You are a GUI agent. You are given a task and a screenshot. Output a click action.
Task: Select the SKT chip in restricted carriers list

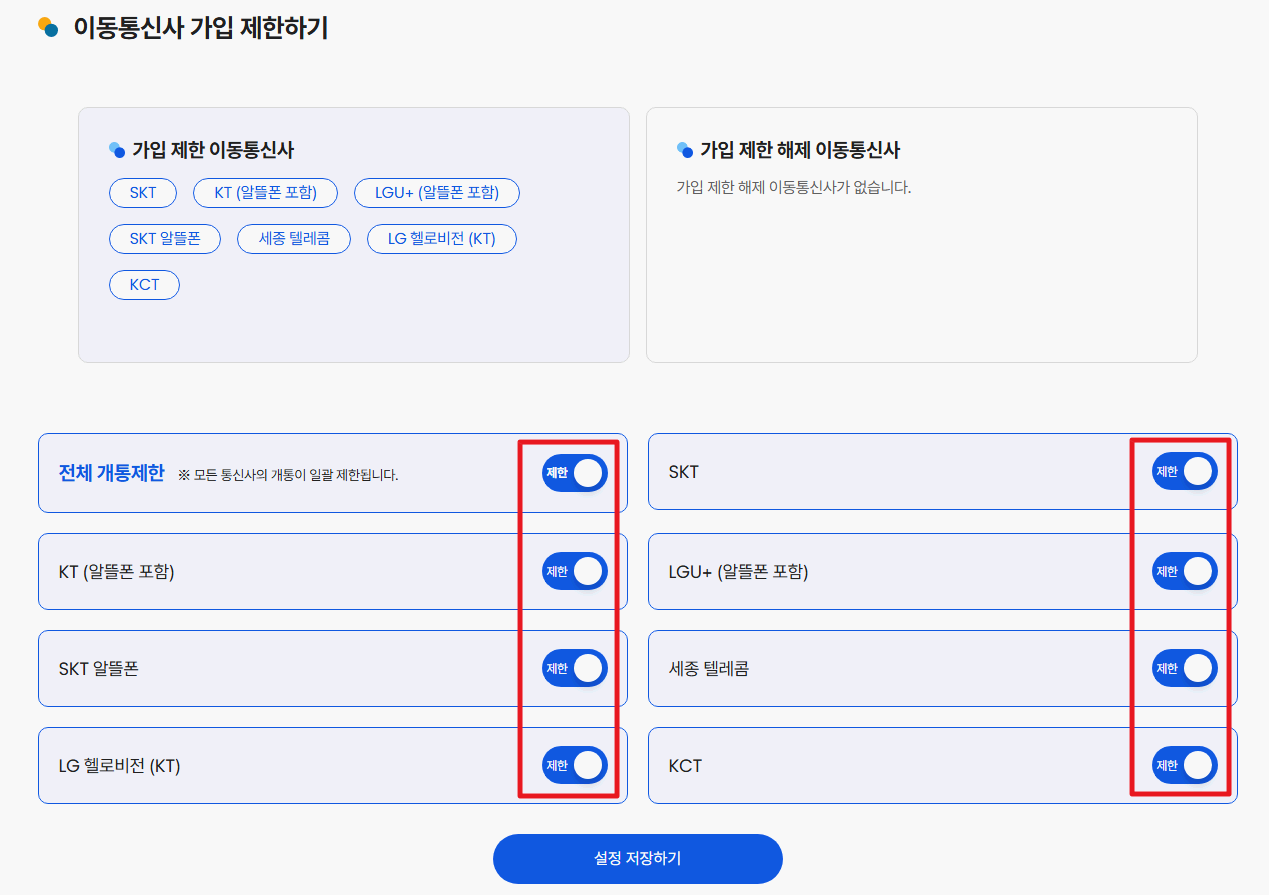tap(142, 193)
